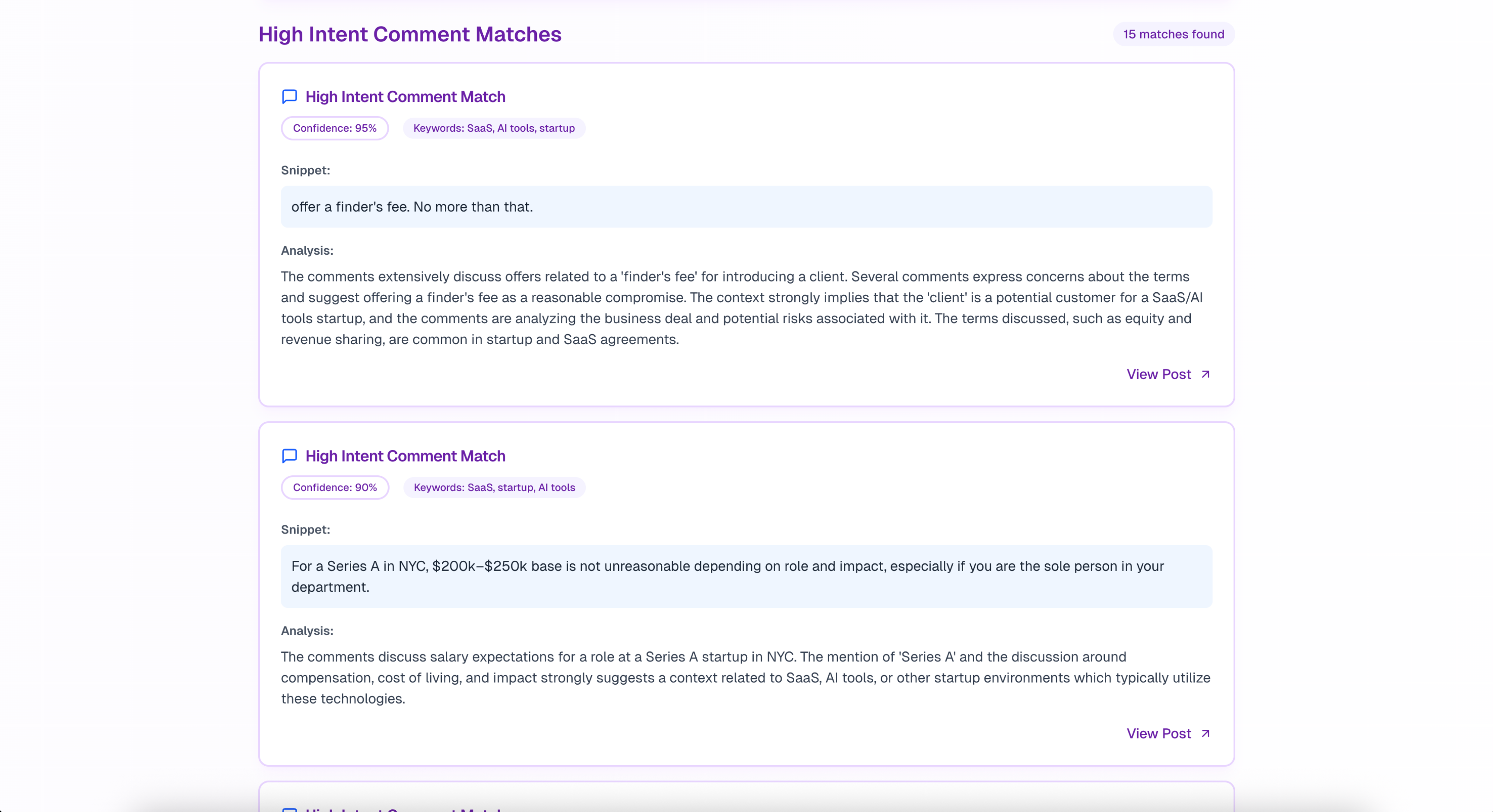Click arrow icon beside first View Post
Viewport: 1494px width, 812px height.
click(1205, 374)
